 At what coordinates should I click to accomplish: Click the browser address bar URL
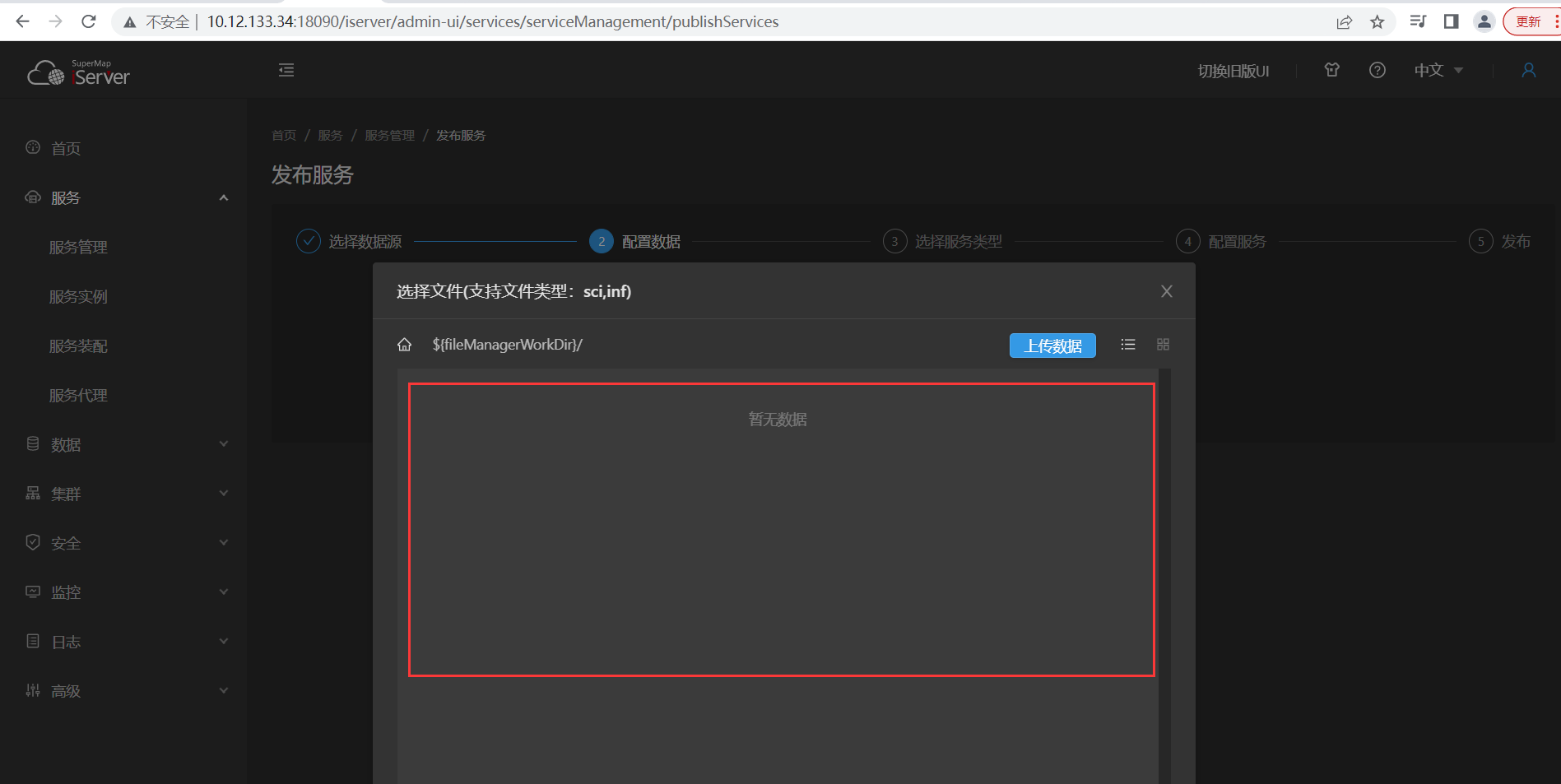coord(492,22)
